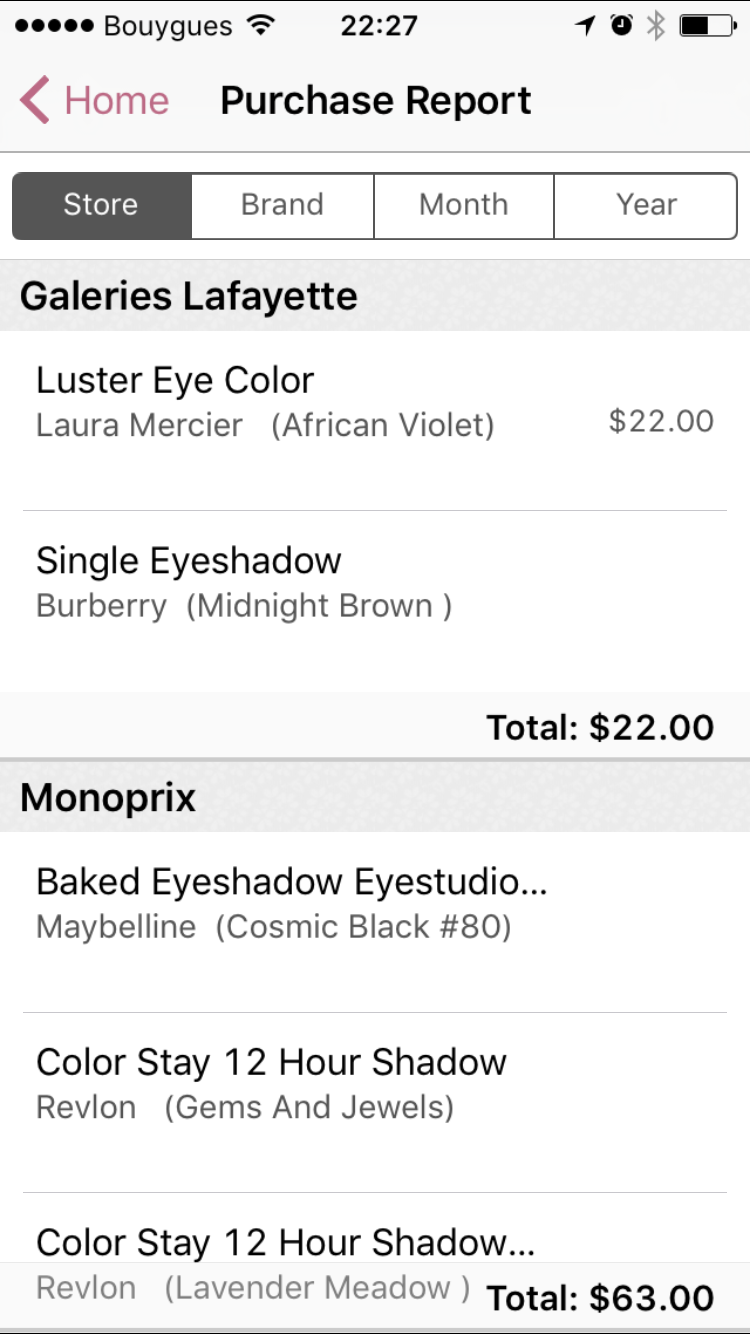Tap the Wi-Fi status icon

[261, 26]
